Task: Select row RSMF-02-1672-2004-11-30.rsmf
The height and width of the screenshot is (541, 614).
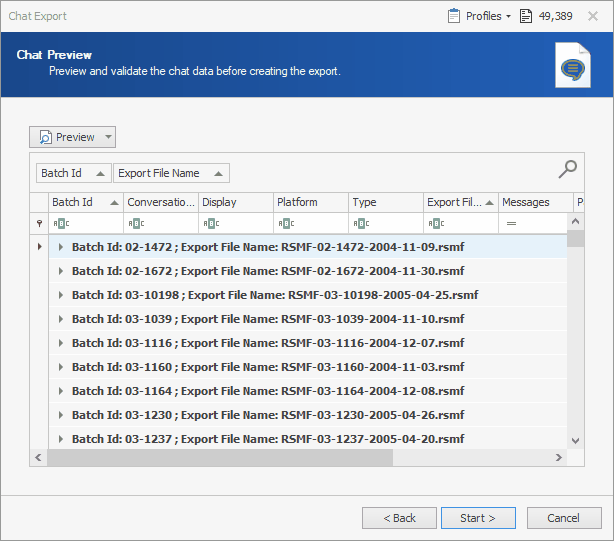Action: click(308, 271)
